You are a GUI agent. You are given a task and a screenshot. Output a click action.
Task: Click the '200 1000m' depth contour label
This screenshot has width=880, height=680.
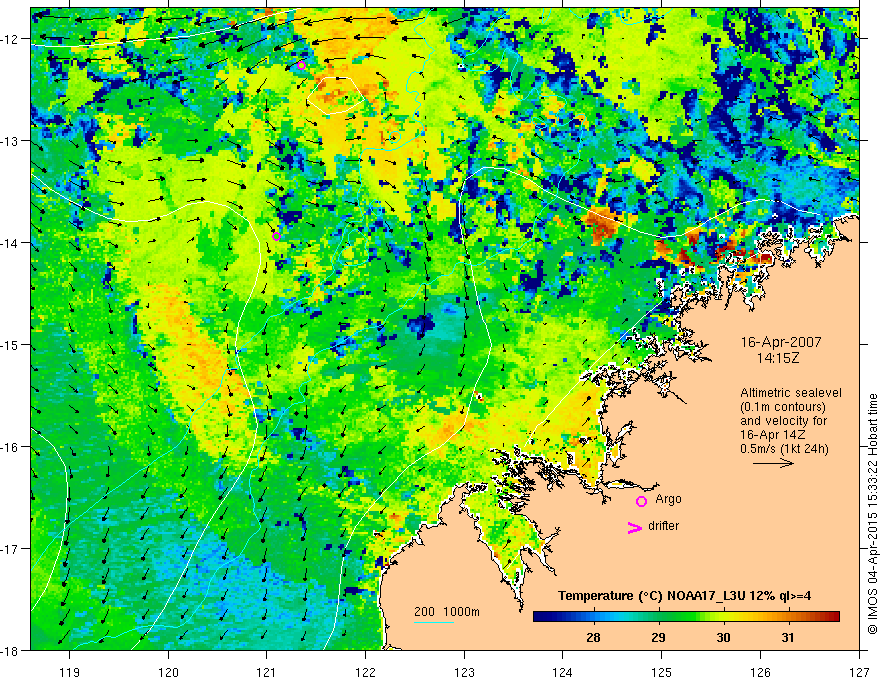[447, 612]
